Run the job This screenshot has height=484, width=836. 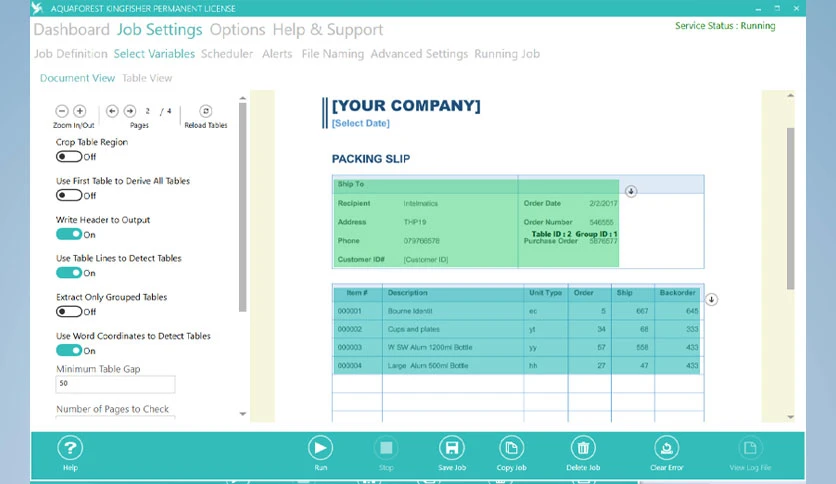(x=320, y=448)
